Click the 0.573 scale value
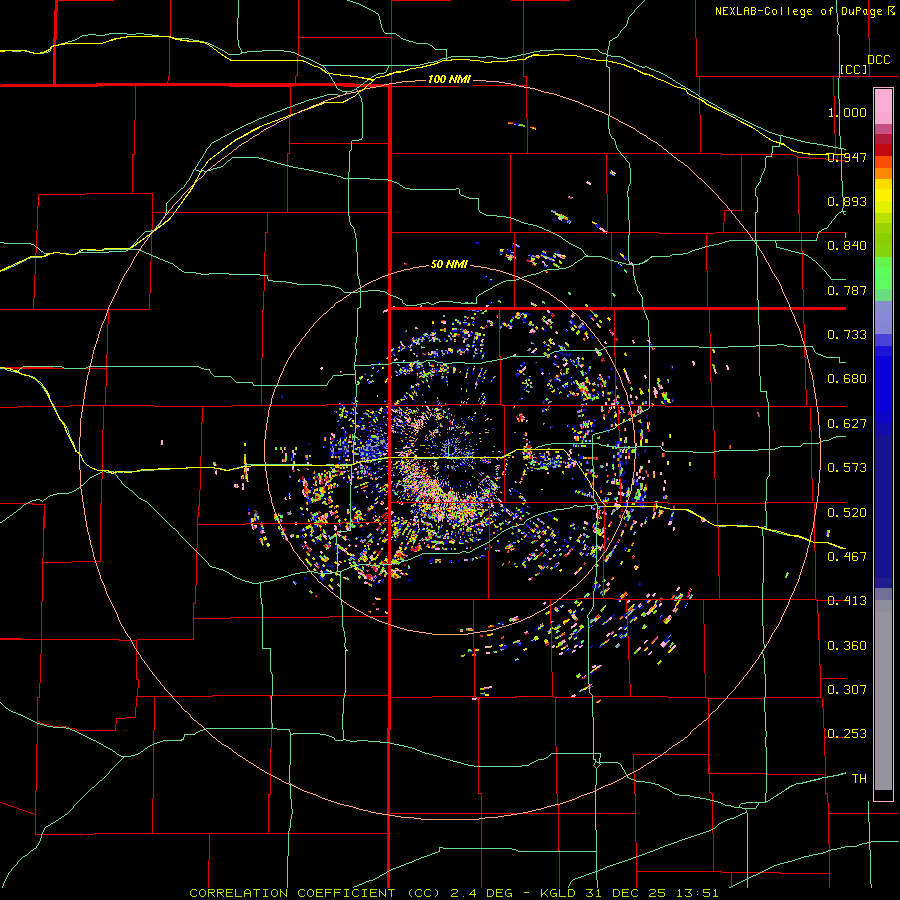Screen dimensions: 900x900 click(847, 468)
